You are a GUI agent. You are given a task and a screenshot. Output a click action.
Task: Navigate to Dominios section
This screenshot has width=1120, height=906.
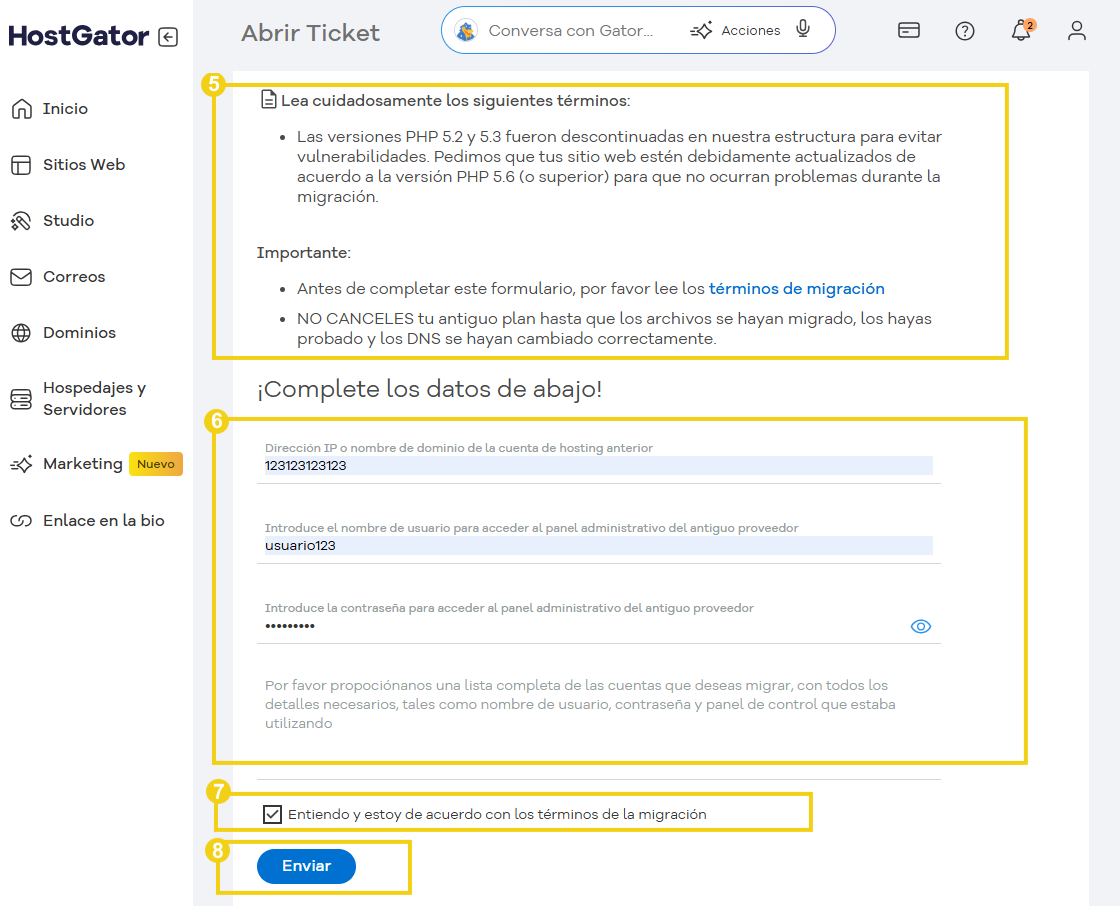(79, 333)
